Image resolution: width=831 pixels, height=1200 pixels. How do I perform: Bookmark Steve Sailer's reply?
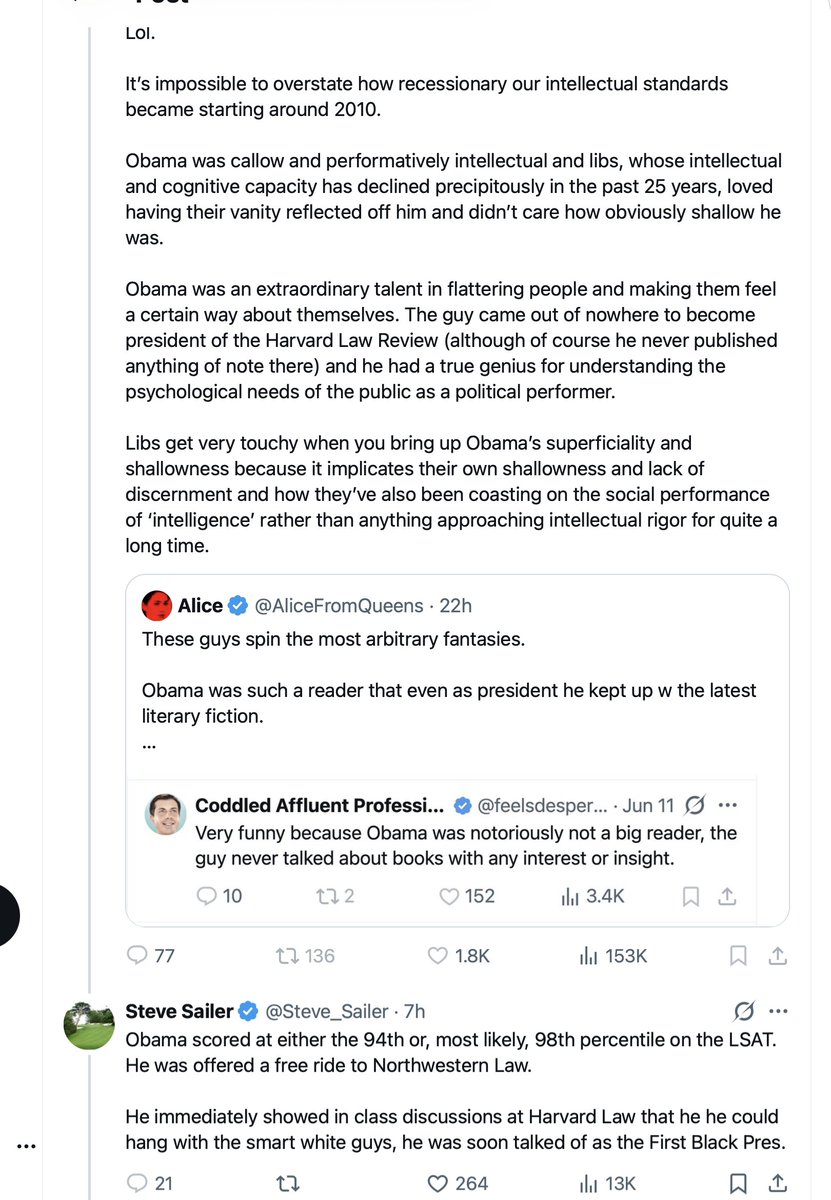coord(738,1184)
